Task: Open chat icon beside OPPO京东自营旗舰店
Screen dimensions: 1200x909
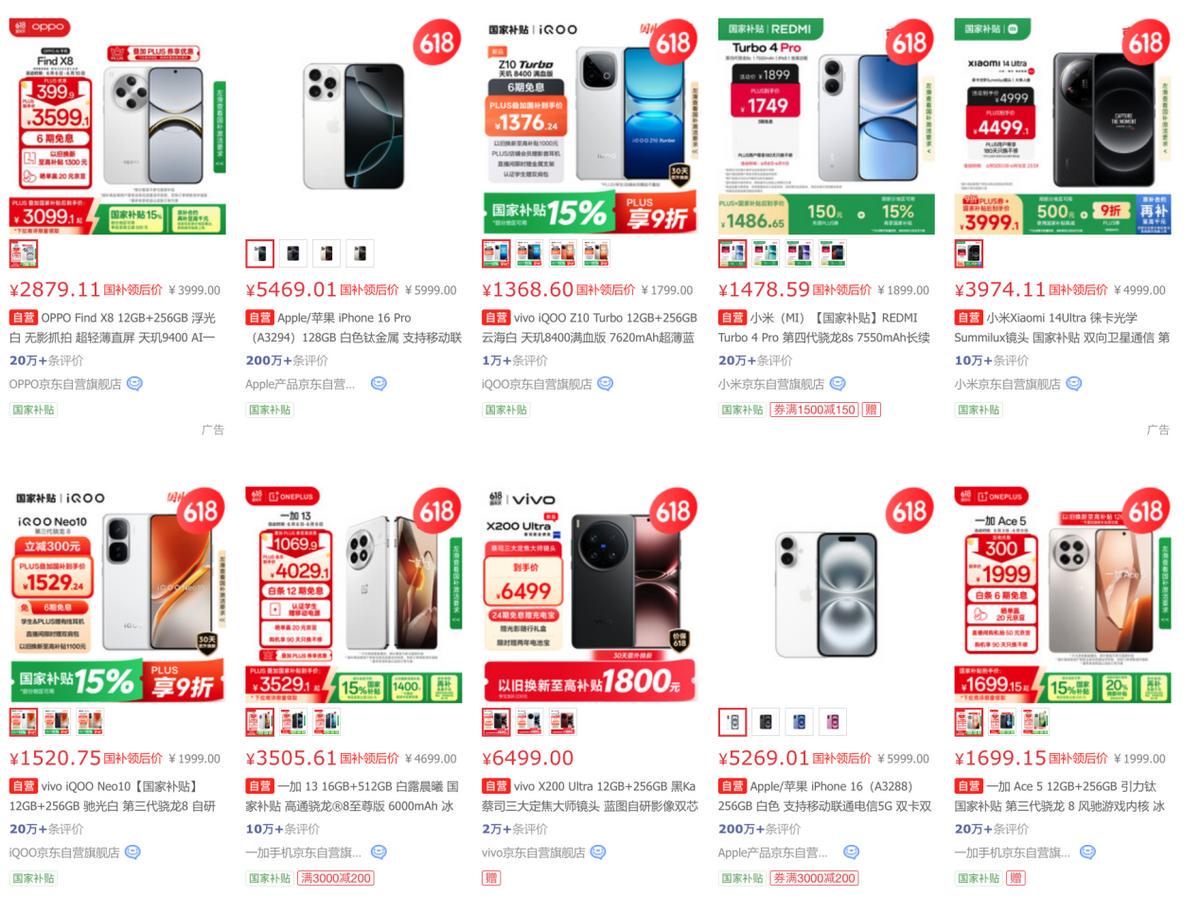Action: click(134, 383)
